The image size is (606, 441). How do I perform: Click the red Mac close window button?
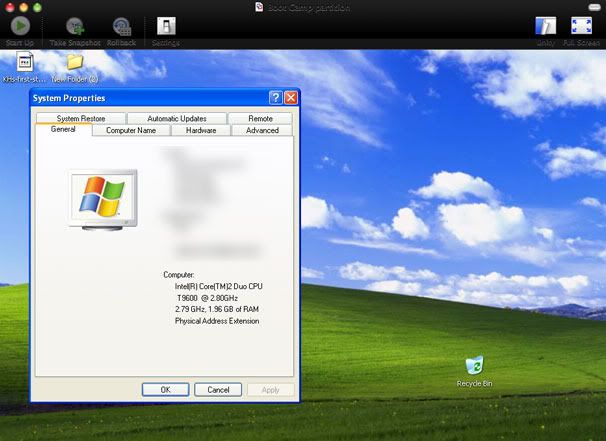pos(10,7)
